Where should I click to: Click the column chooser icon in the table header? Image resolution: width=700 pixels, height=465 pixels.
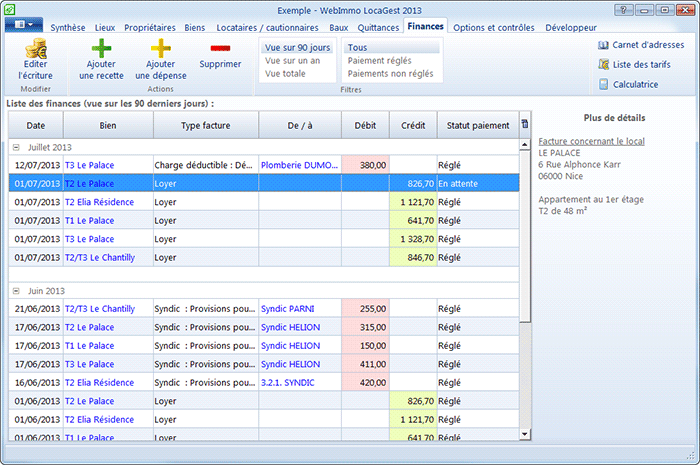click(526, 125)
